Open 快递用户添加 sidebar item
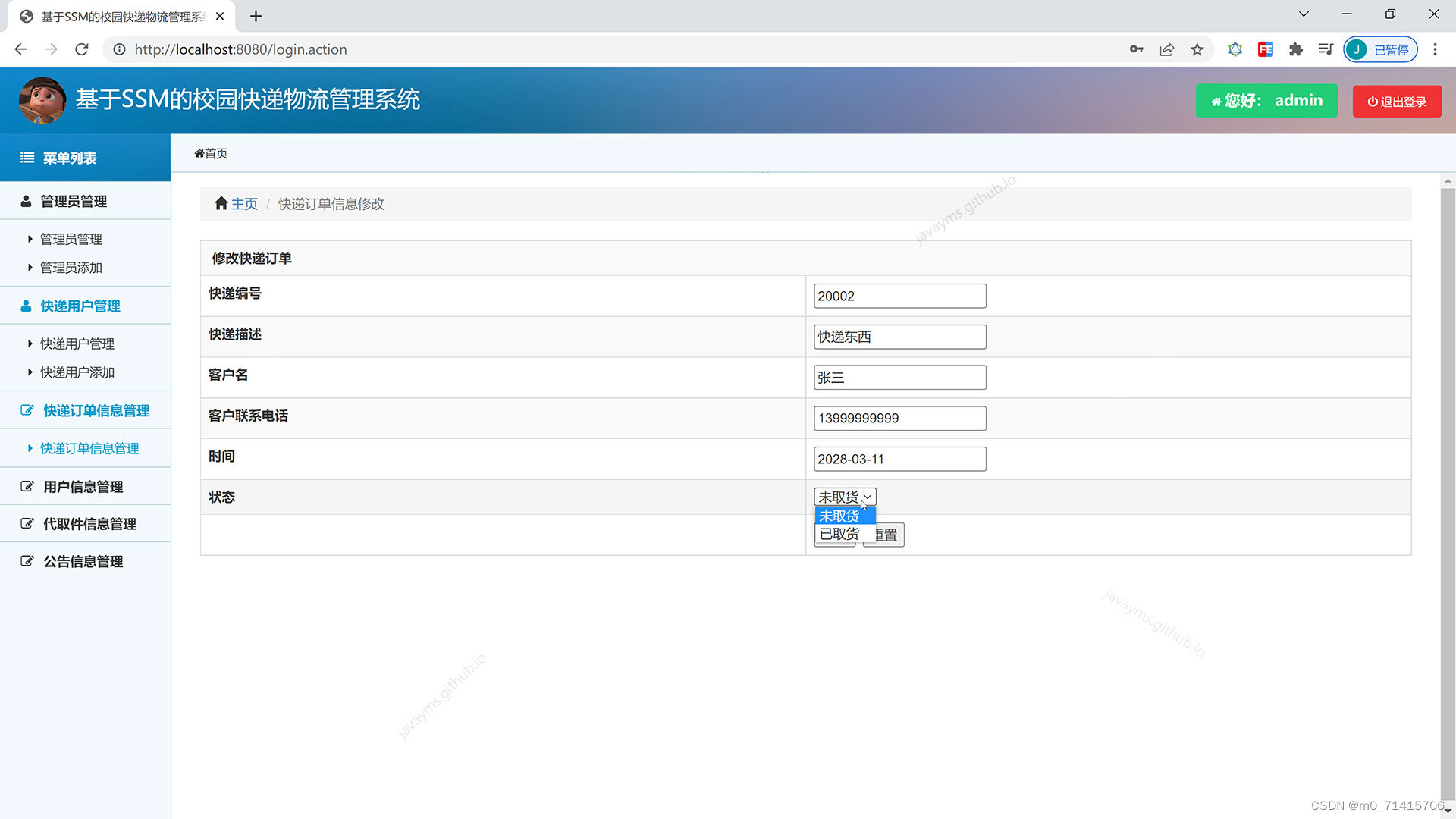 pos(77,372)
